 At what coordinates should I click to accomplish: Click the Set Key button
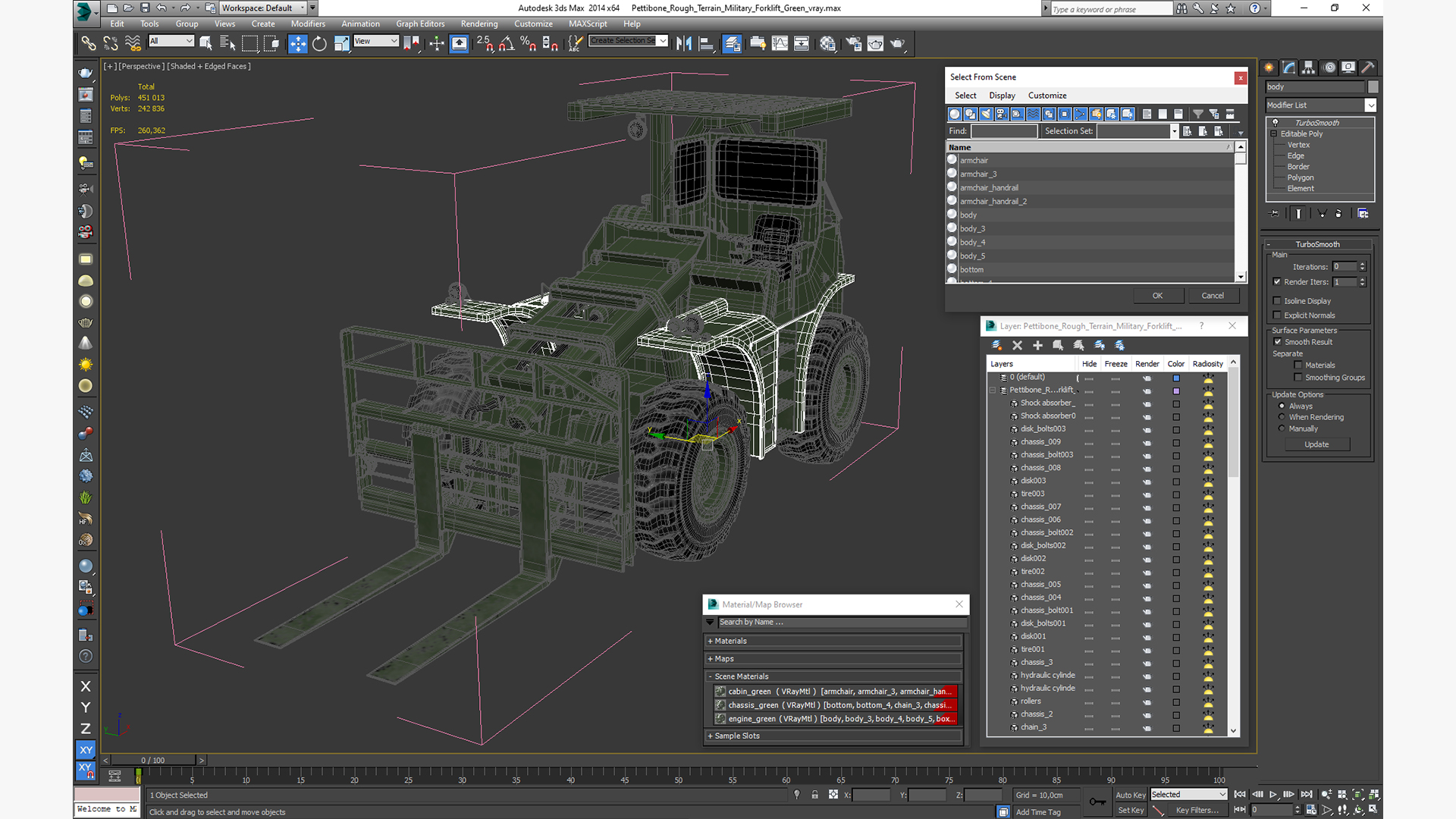tap(1131, 810)
